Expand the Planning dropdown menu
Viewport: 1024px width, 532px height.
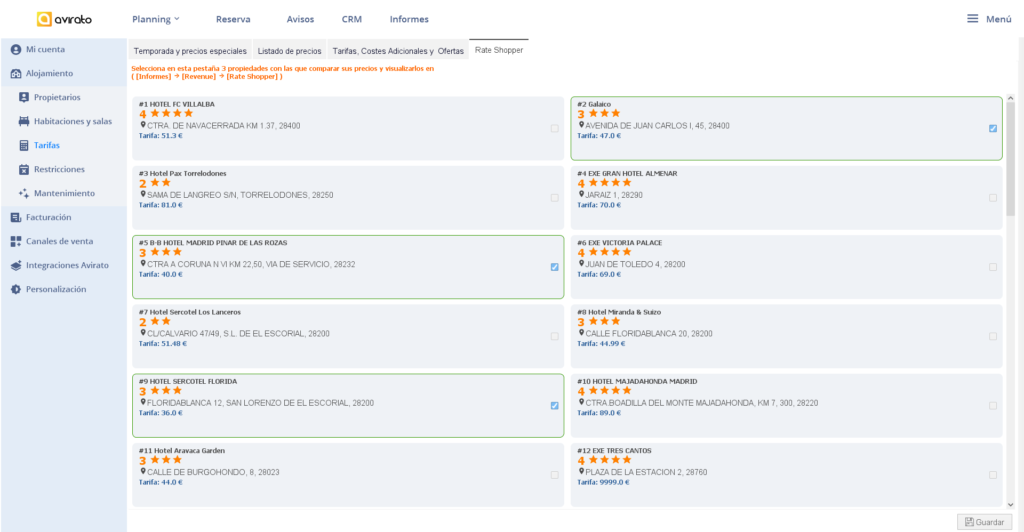155,19
